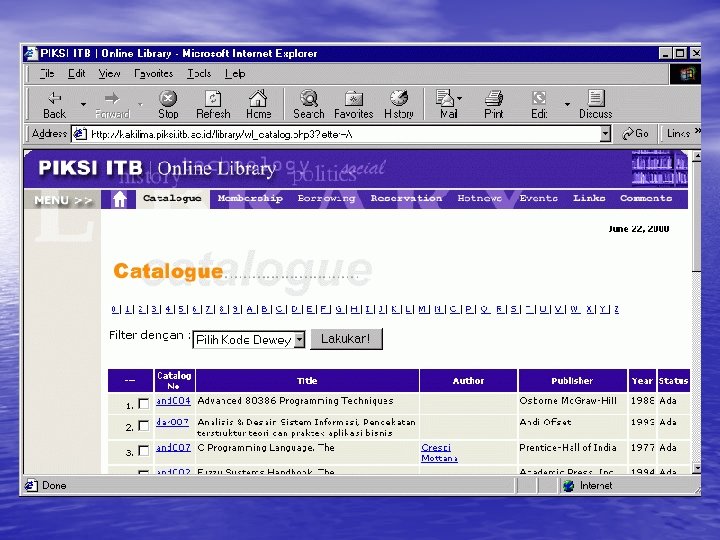Click the bookshelf image in library banner
The image size is (720, 540).
[659, 168]
